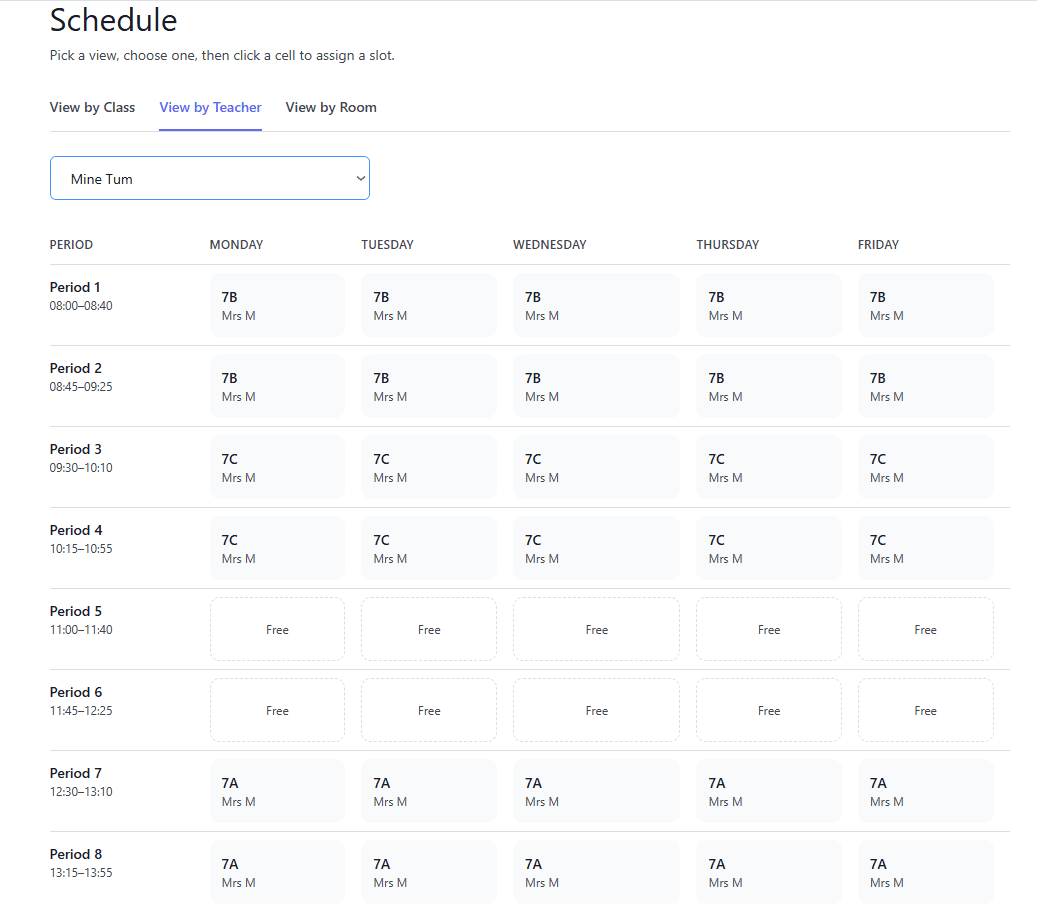Image resolution: width=1037 pixels, height=911 pixels.
Task: Click Wednesday Period 7 7A cell
Action: coord(597,791)
